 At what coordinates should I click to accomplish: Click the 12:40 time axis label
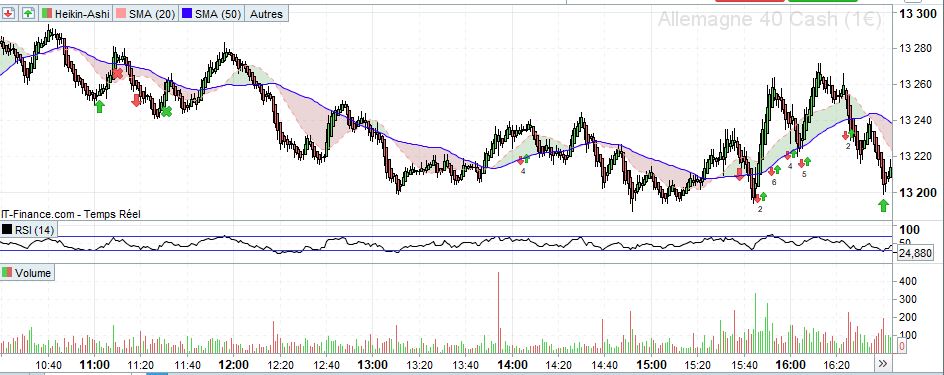tap(326, 365)
